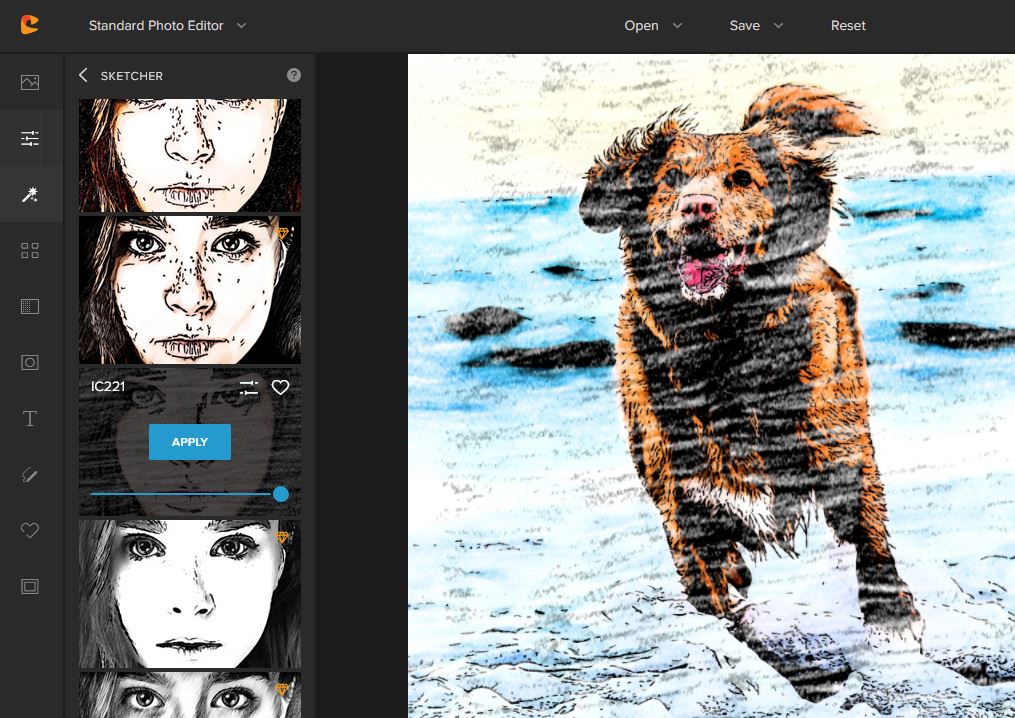1015x718 pixels.
Task: Click Reset in the top bar
Action: coord(848,25)
